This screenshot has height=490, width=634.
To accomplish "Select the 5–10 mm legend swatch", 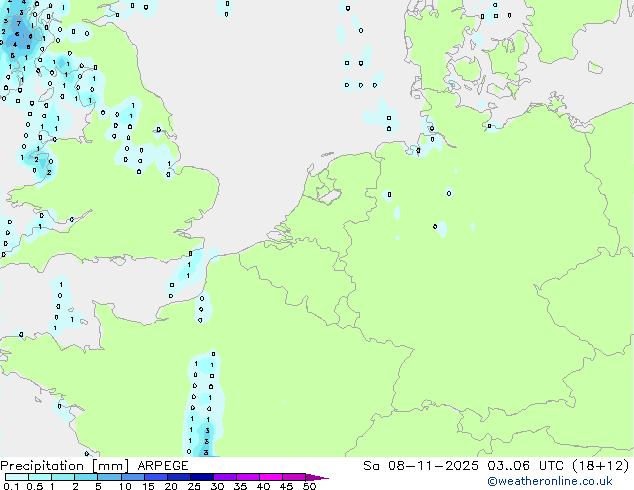I will 109,477.
